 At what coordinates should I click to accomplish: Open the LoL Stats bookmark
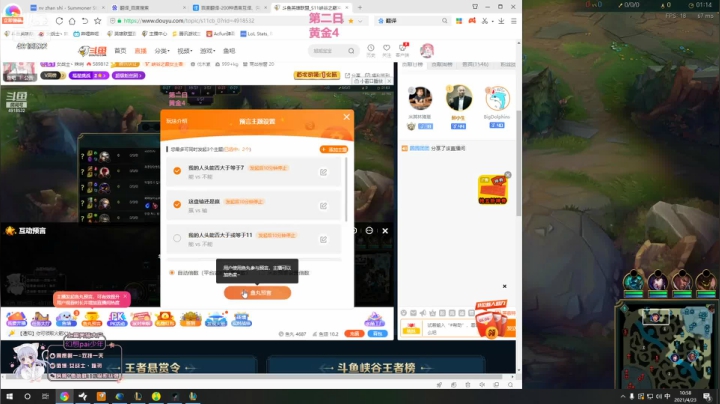coord(254,34)
